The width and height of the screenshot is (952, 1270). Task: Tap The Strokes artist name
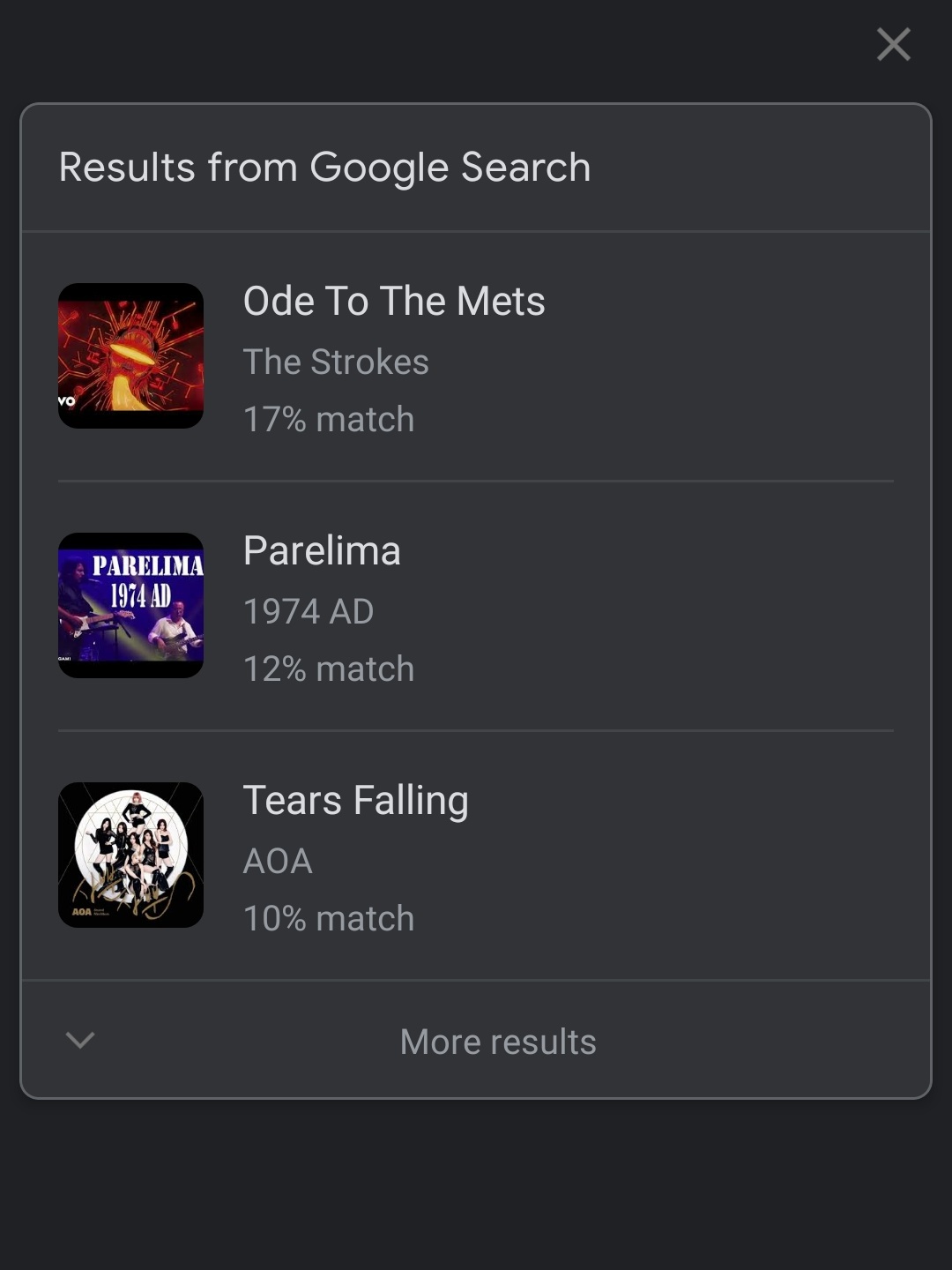point(336,362)
